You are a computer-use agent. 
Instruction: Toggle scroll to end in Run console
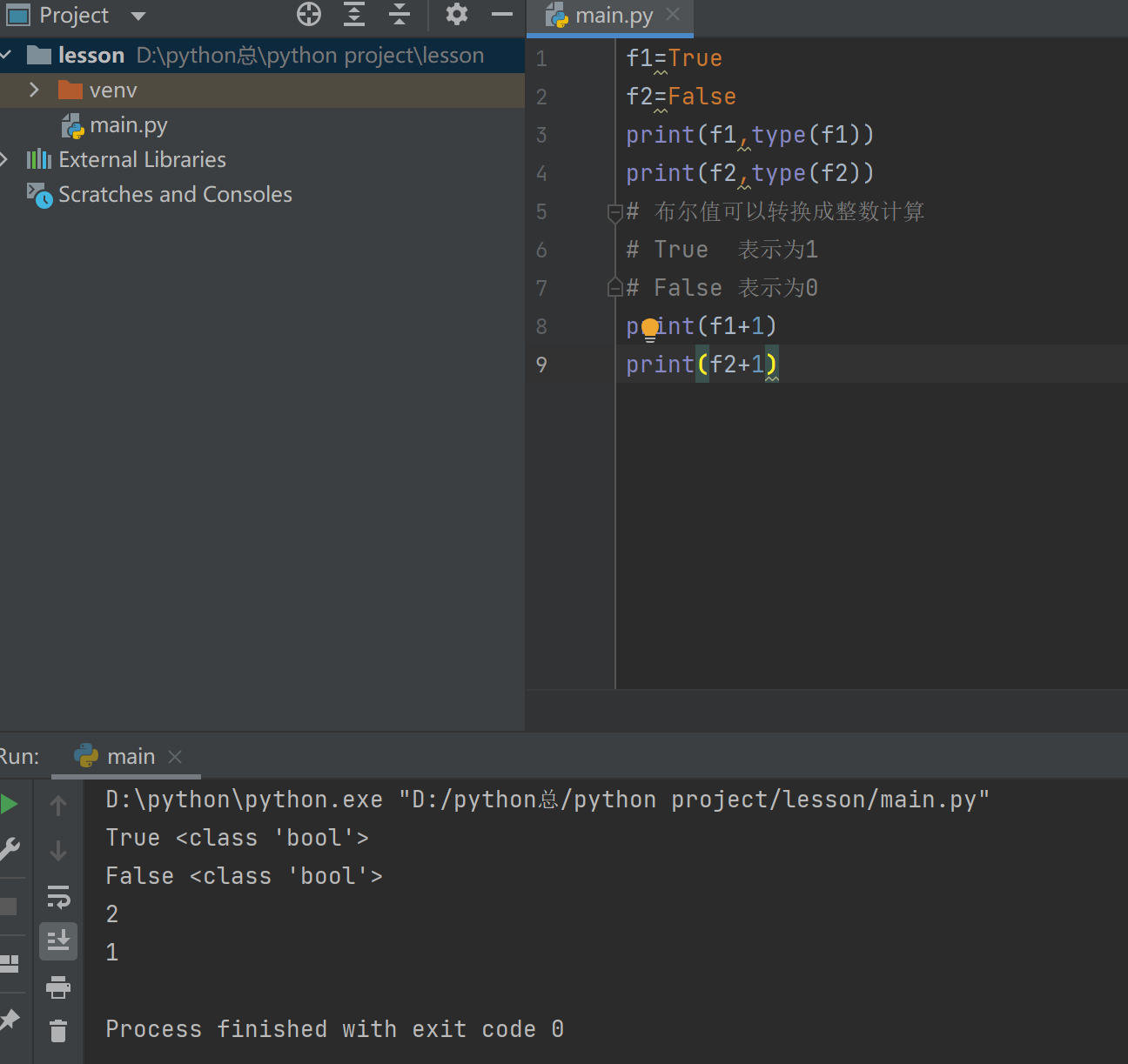click(x=58, y=941)
